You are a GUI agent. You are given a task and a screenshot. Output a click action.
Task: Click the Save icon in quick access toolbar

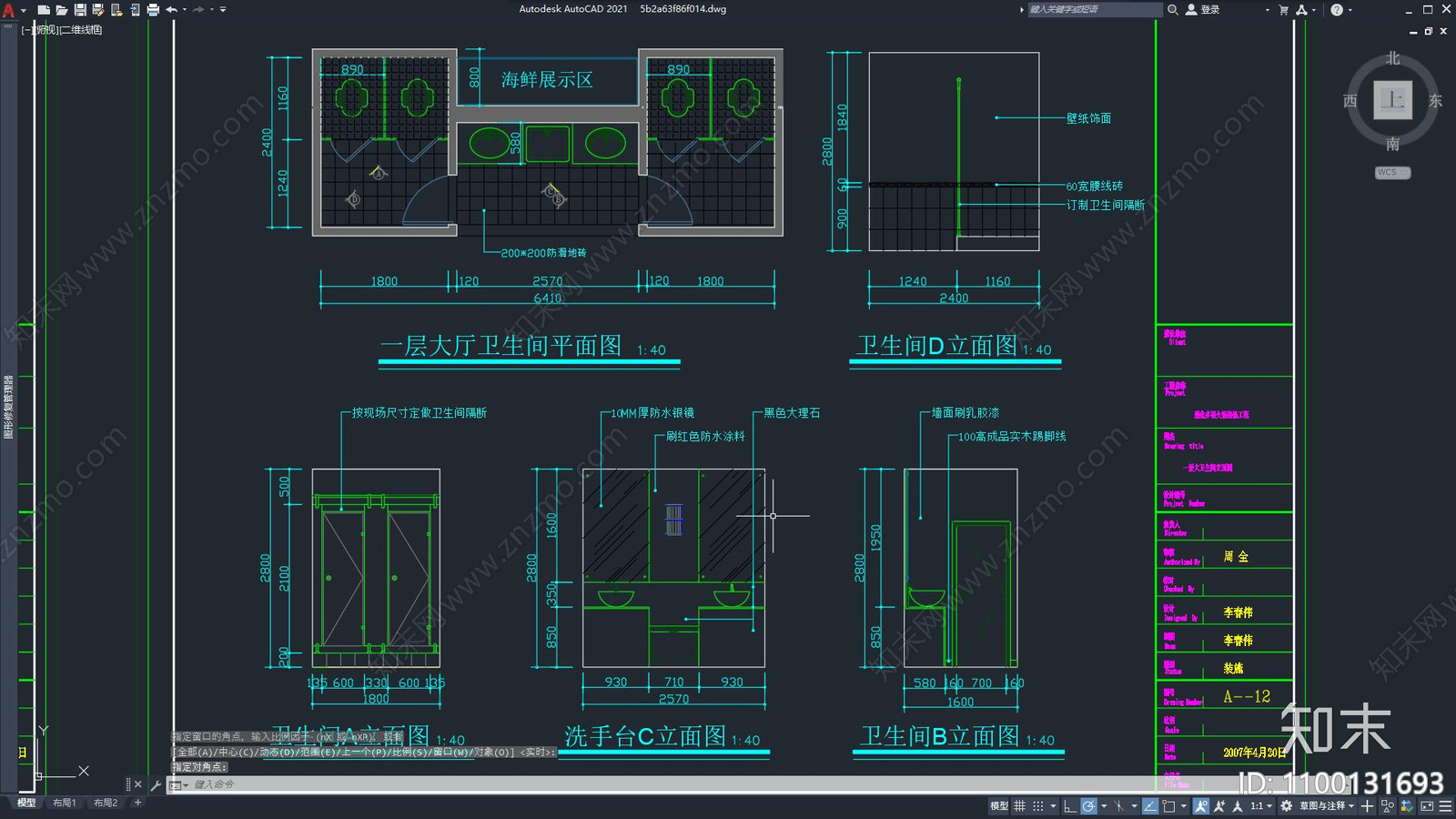[x=80, y=10]
